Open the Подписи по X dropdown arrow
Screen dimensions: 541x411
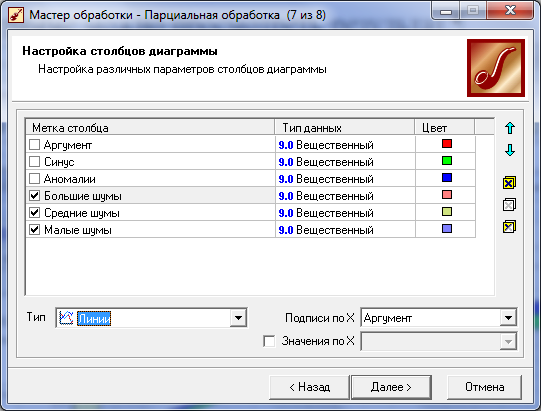point(508,317)
